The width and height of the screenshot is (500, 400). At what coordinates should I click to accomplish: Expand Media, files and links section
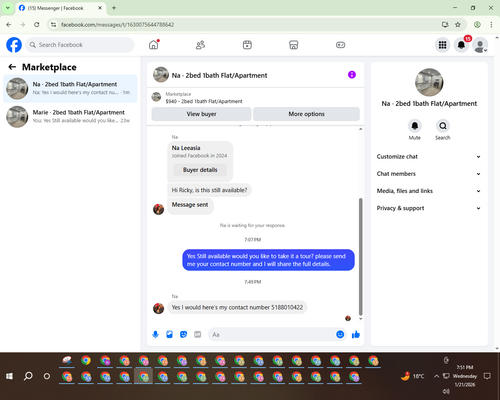[429, 191]
